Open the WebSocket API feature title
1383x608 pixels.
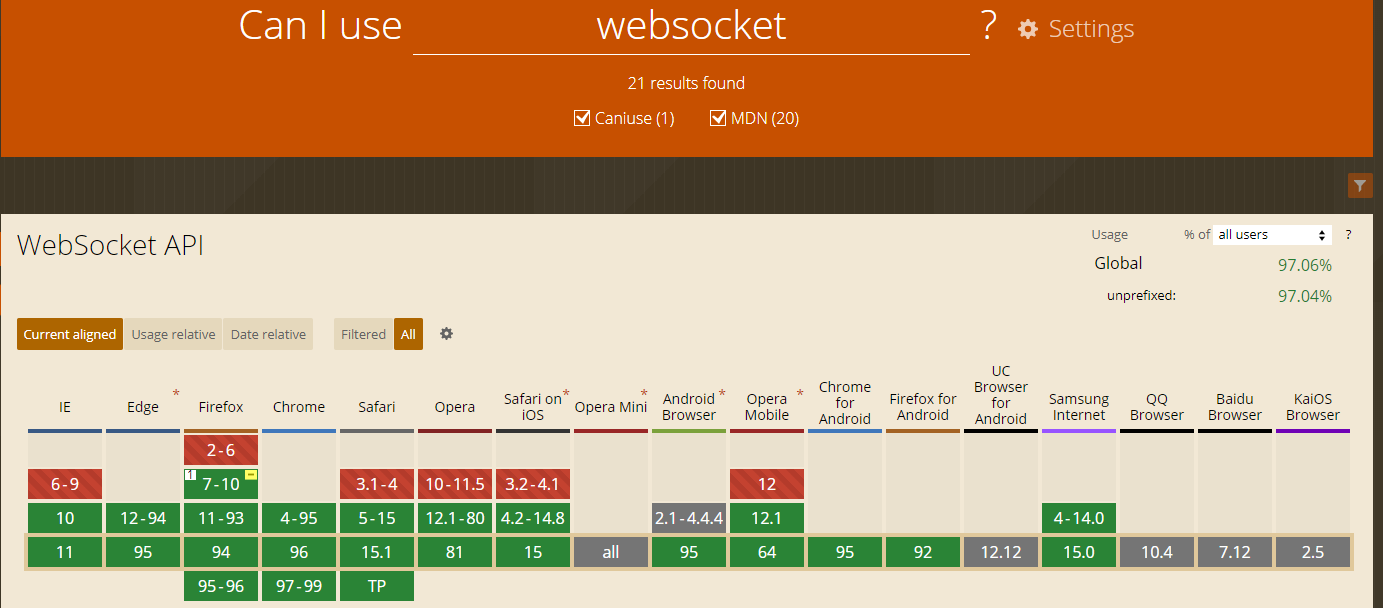click(111, 245)
